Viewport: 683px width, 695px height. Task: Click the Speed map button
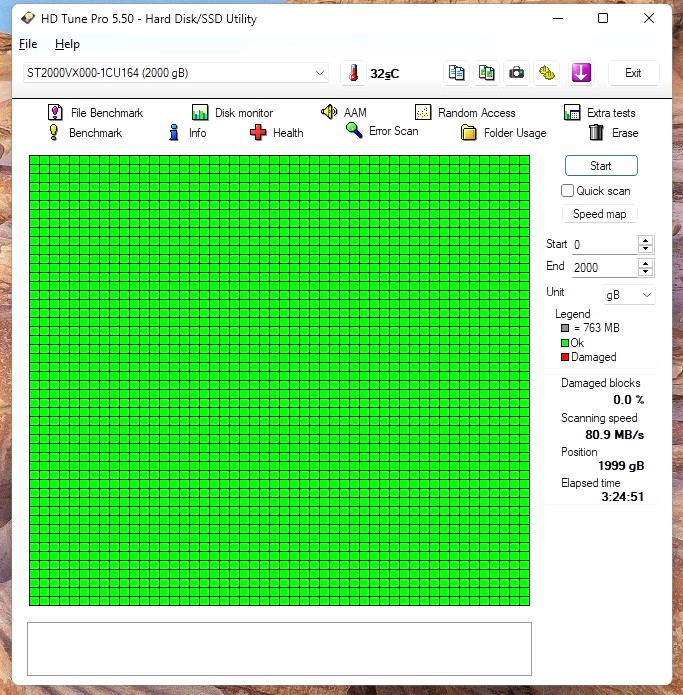(x=600, y=214)
